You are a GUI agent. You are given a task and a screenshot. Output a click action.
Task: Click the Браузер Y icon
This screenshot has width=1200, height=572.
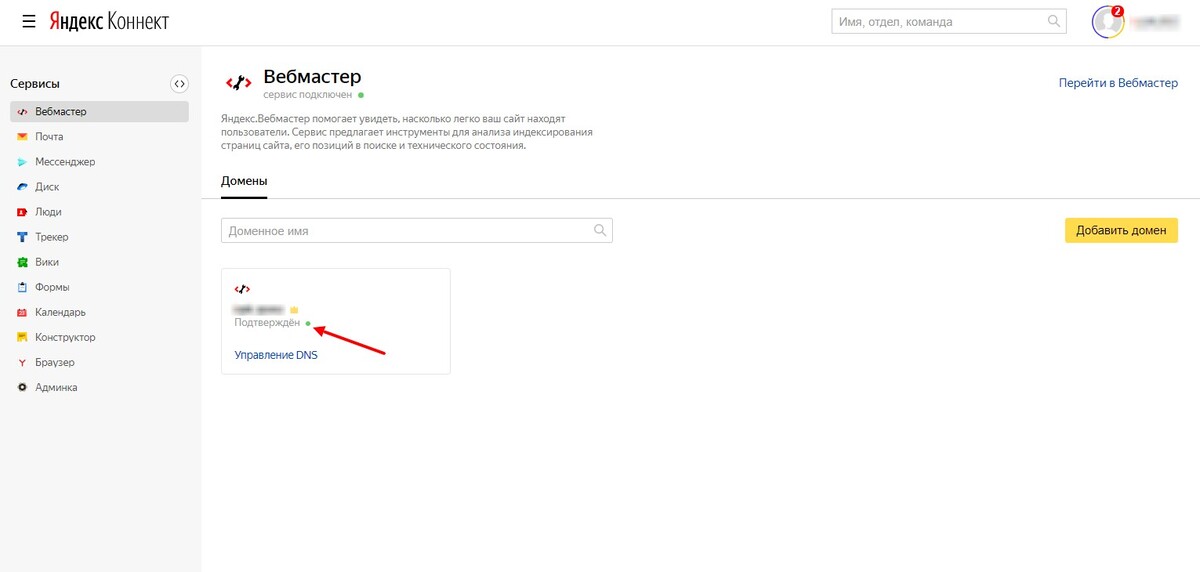pyautogui.click(x=22, y=362)
